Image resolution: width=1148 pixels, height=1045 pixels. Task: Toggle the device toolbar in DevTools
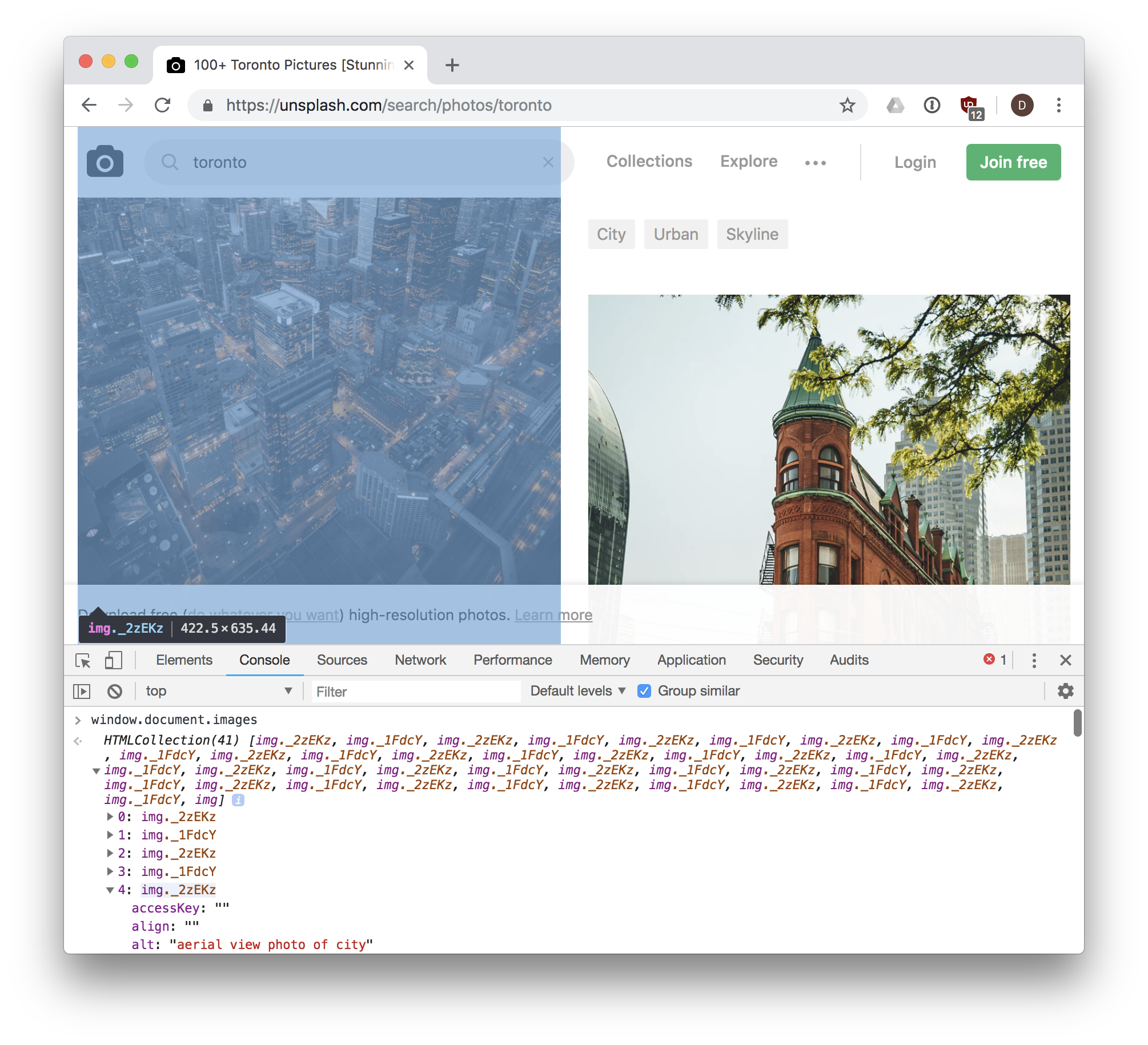tap(113, 660)
